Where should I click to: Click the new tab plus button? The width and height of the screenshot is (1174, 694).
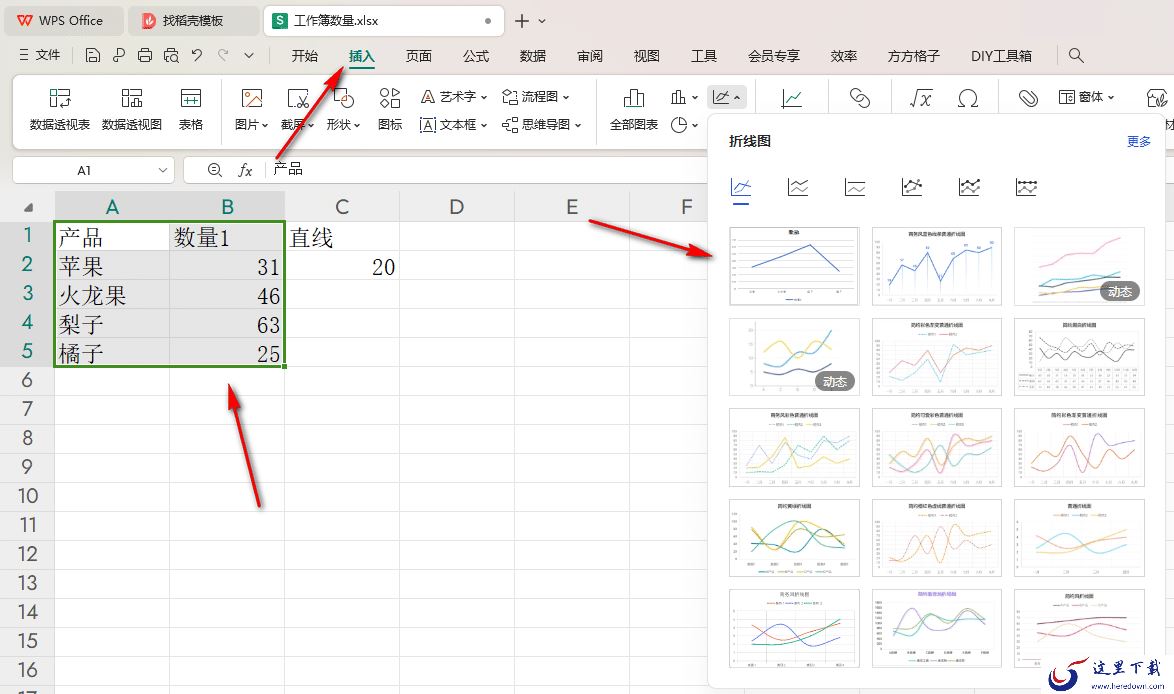522,21
